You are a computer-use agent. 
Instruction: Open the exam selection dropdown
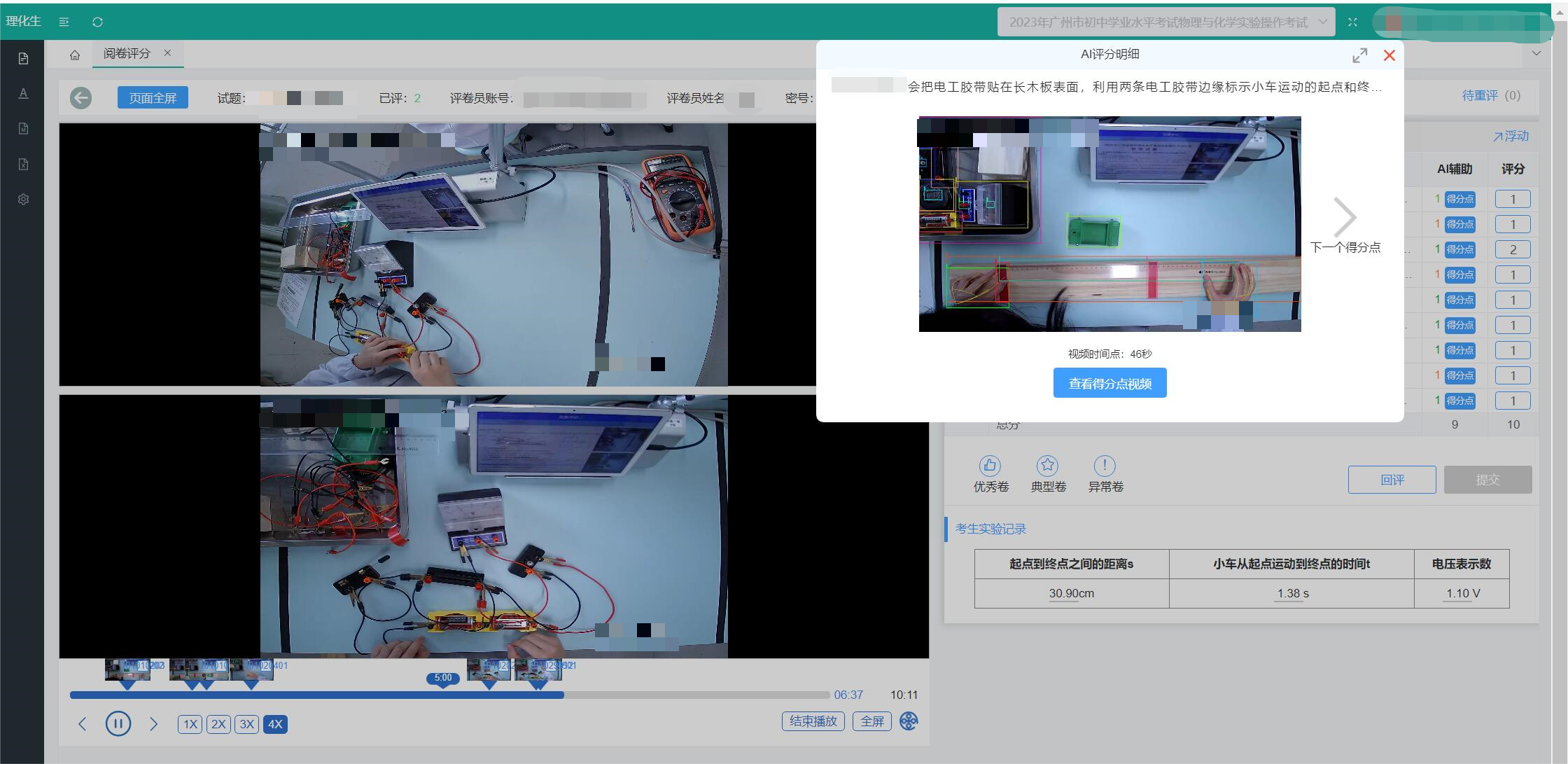coord(1166,22)
